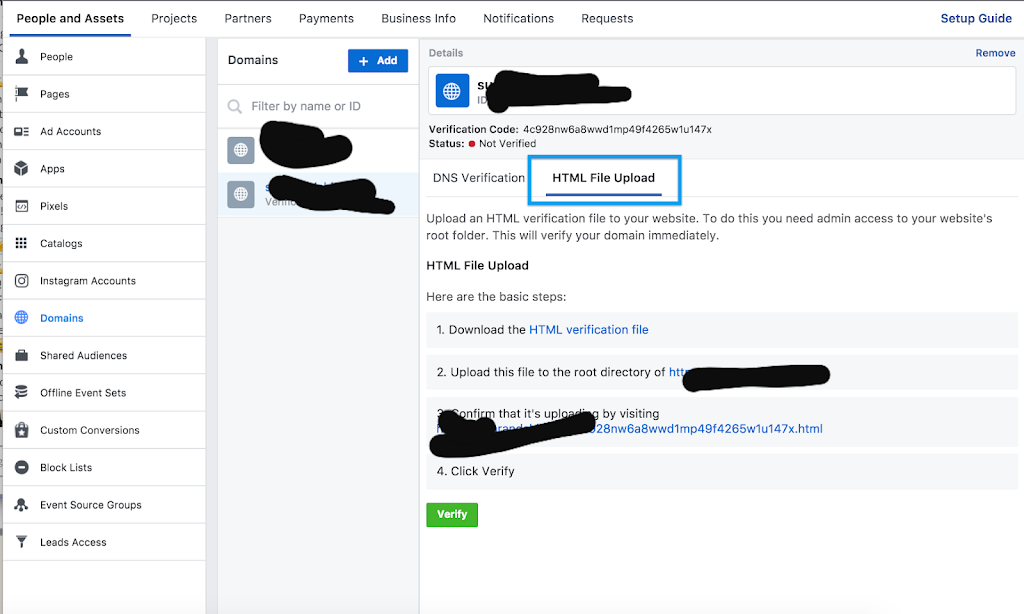Open Offline Event Sets sidebar label
Image resolution: width=1024 pixels, height=614 pixels.
[x=83, y=393]
